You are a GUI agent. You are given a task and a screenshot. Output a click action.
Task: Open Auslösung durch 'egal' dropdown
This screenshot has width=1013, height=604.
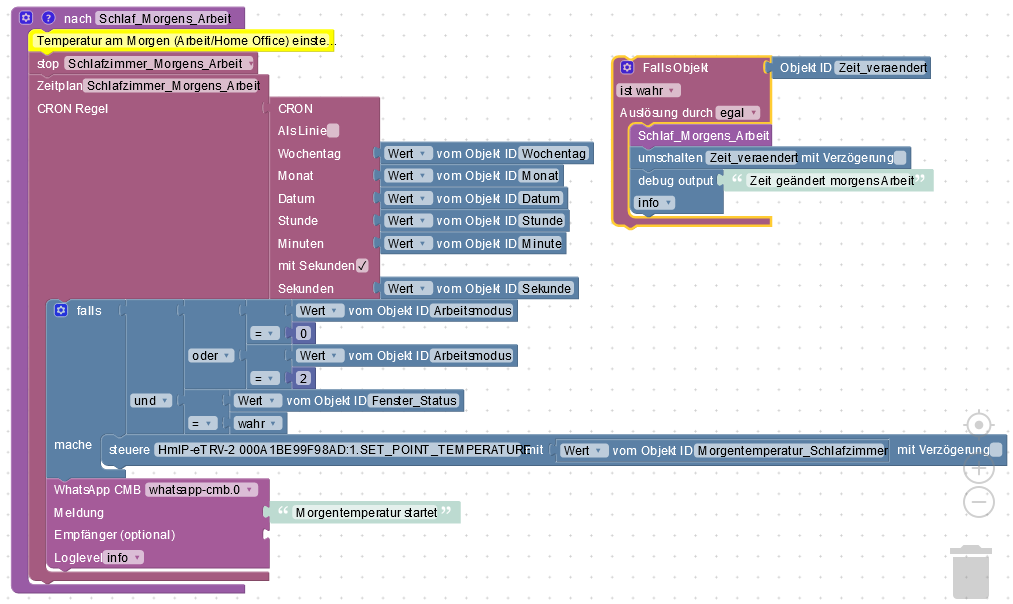pos(738,112)
